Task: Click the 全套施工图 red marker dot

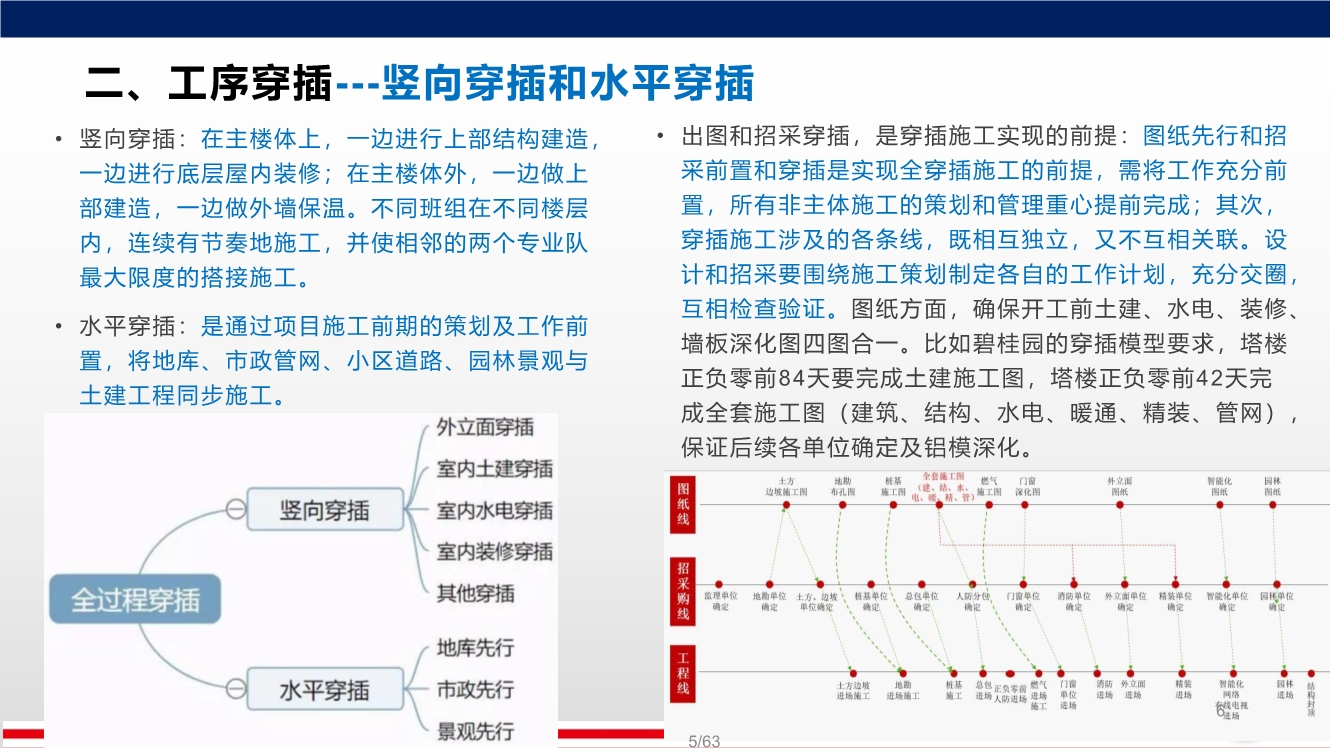Action: point(941,505)
